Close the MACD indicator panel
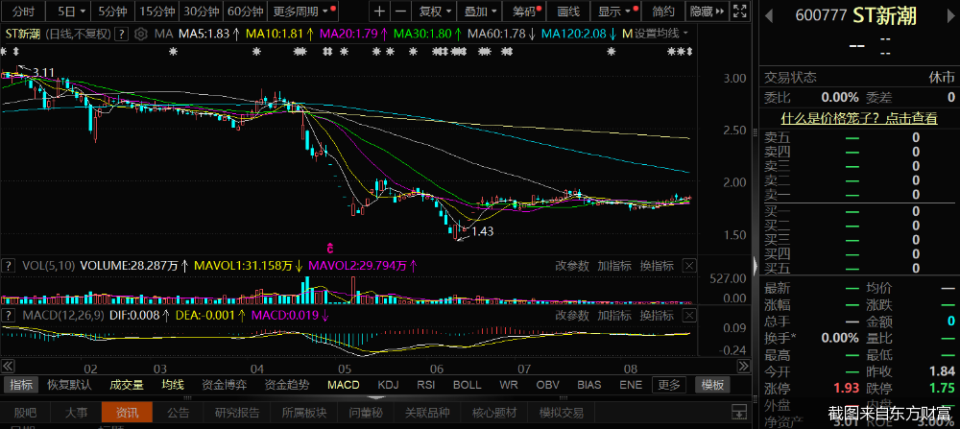 (689, 315)
